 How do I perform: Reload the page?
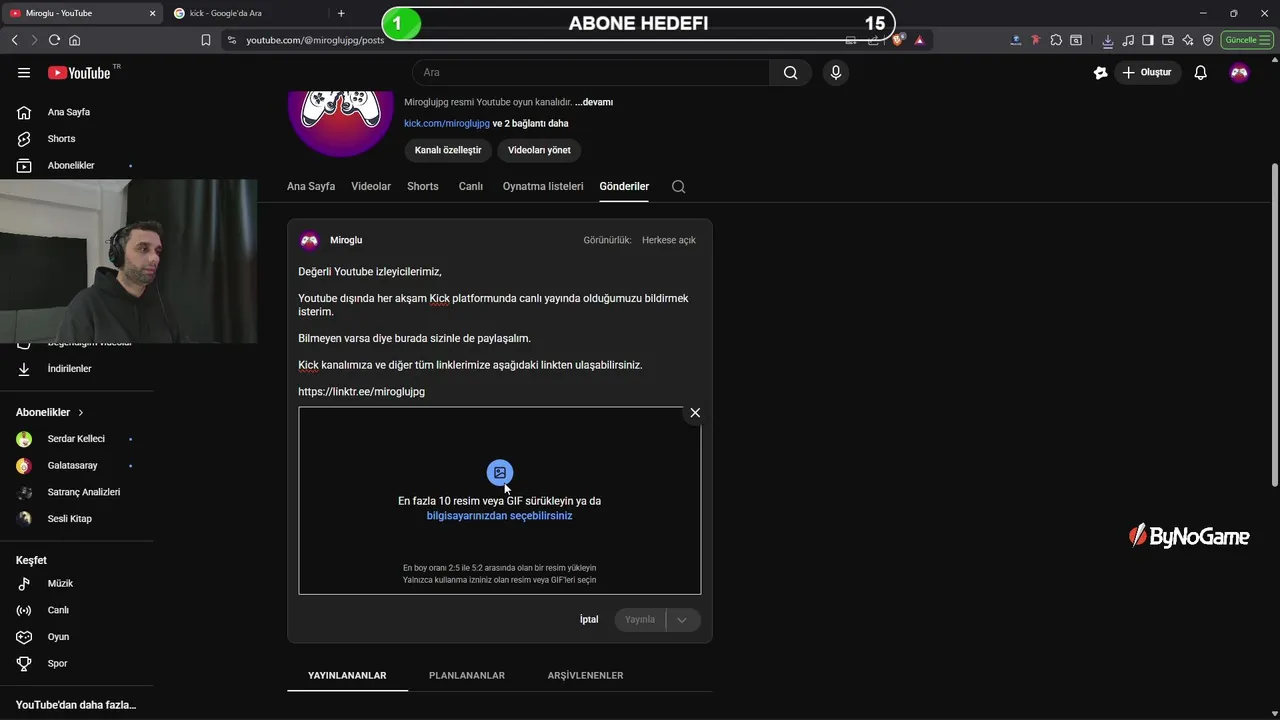(54, 40)
